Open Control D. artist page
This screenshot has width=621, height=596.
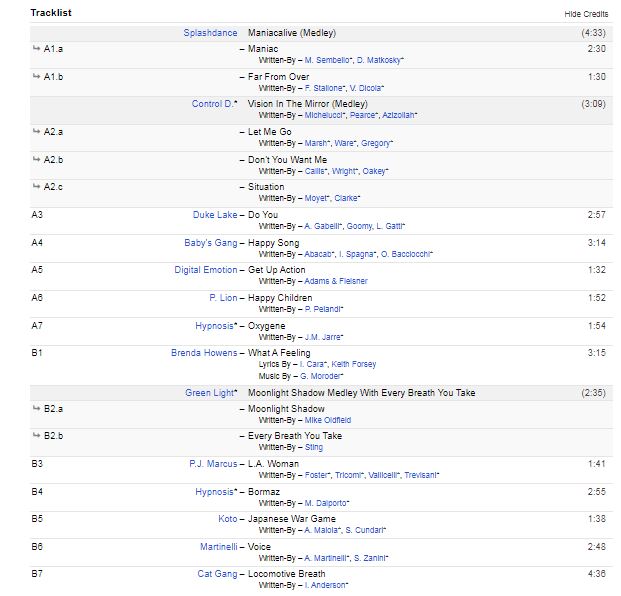pyautogui.click(x=214, y=104)
